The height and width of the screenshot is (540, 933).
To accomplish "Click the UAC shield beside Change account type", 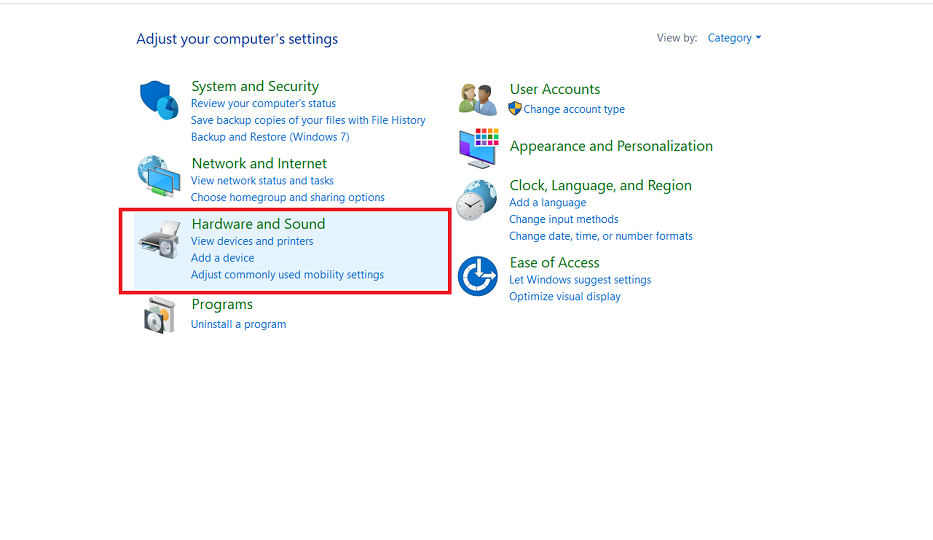I will [515, 109].
